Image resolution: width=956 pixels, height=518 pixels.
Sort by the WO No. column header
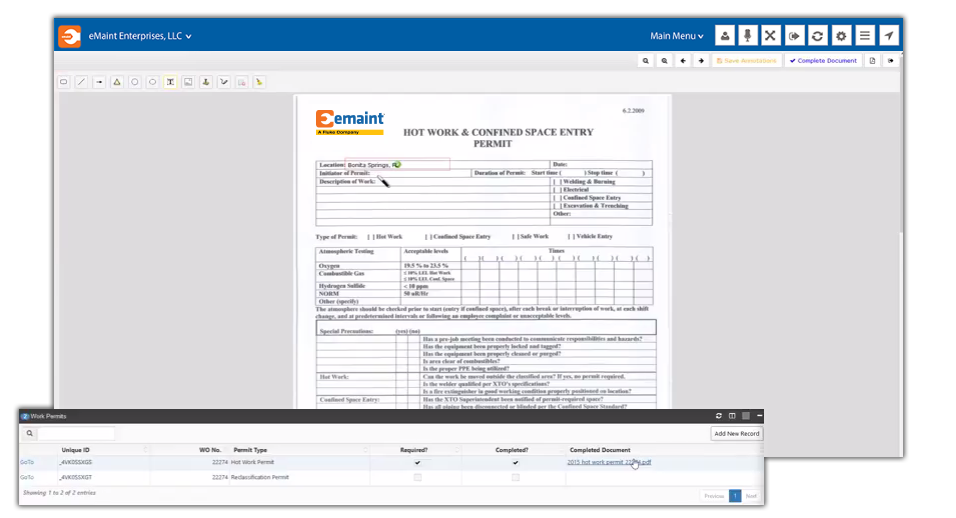210,450
